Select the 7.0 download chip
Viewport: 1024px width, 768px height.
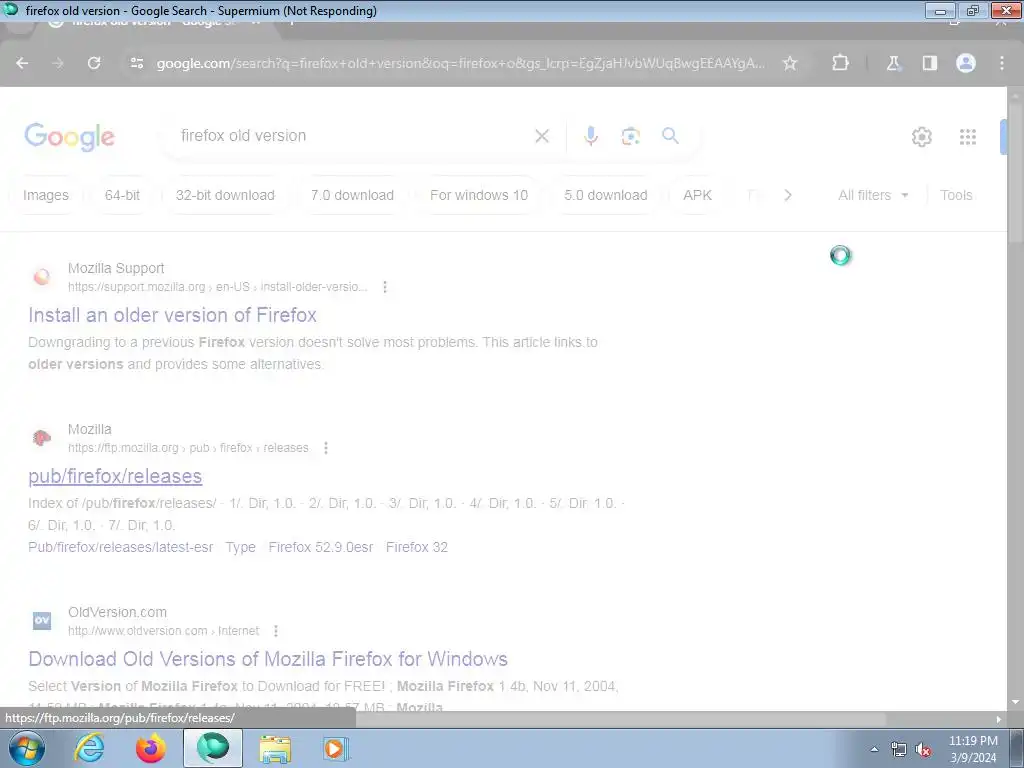coord(352,195)
